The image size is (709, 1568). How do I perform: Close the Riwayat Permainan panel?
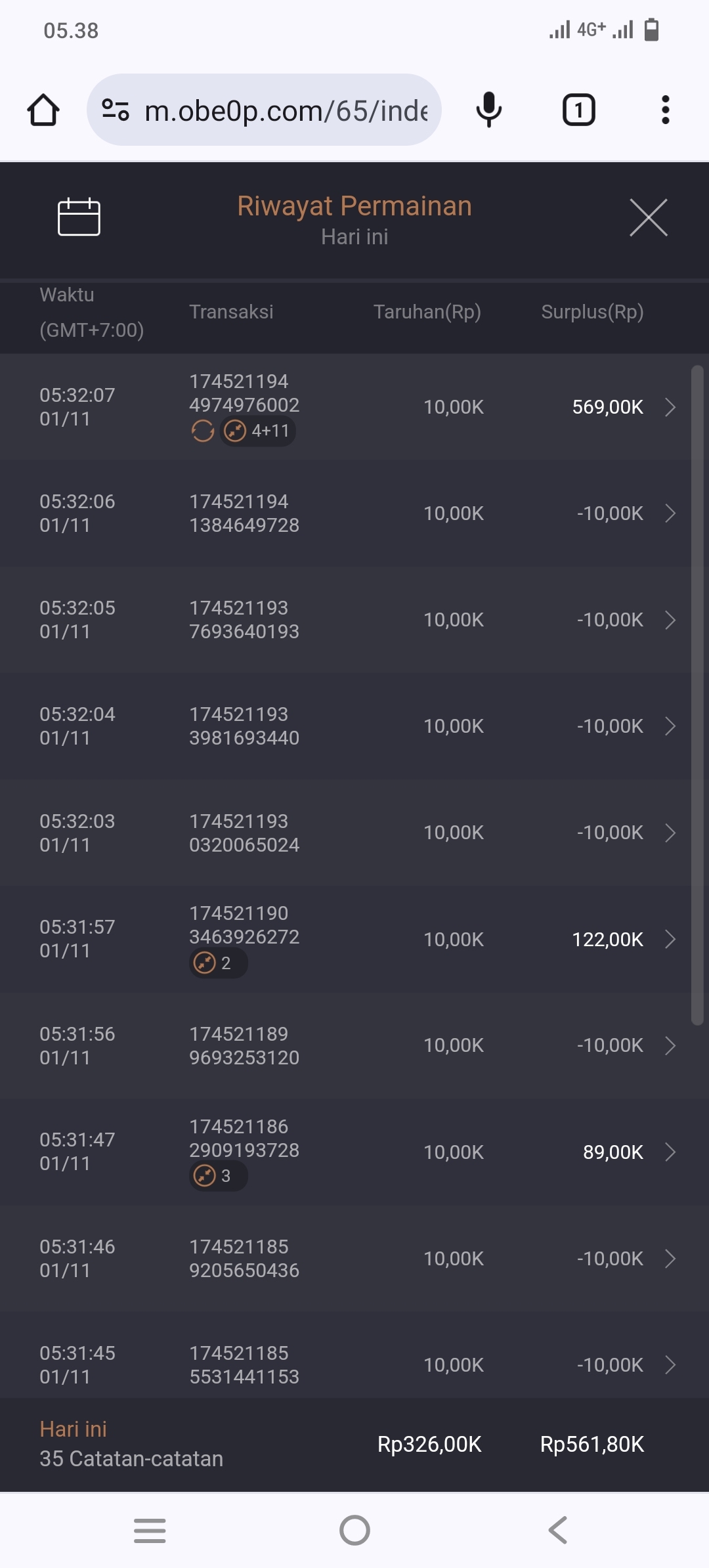pos(648,217)
